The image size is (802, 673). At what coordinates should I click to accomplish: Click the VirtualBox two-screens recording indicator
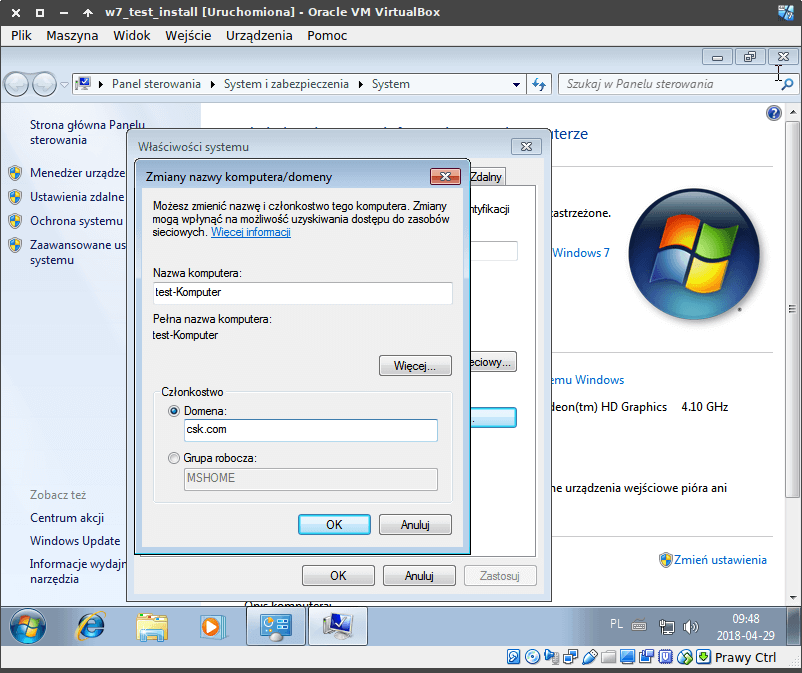pyautogui.click(x=647, y=657)
